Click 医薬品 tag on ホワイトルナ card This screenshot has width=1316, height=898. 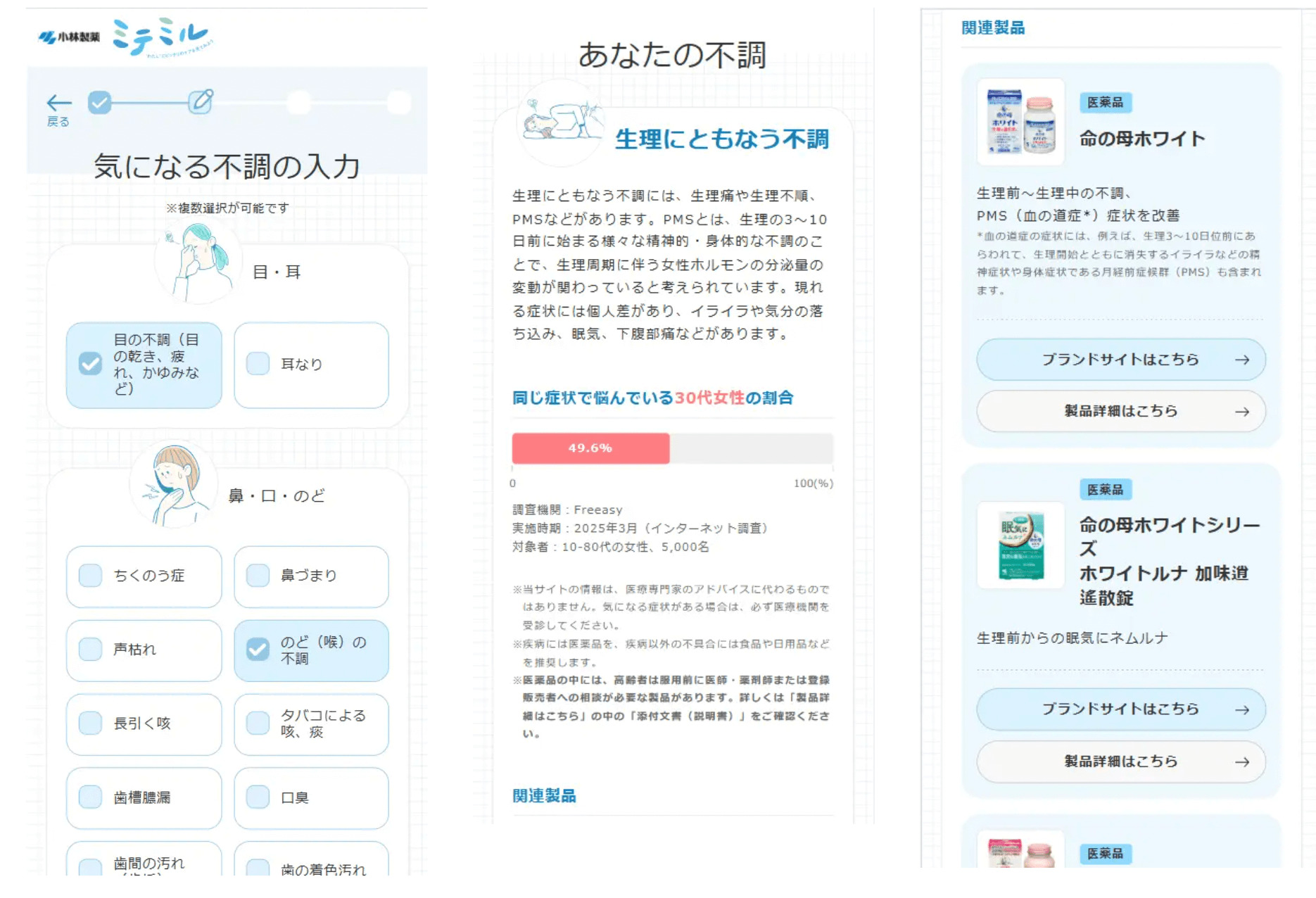click(x=1105, y=490)
